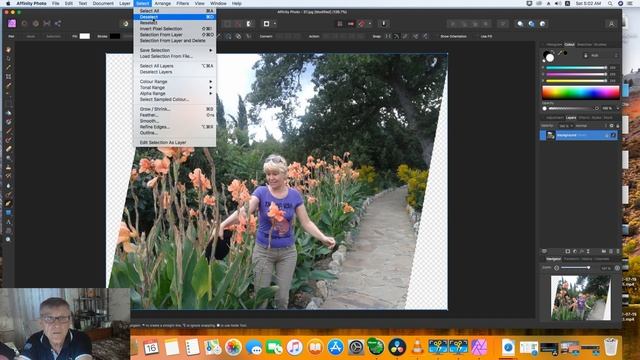Click the black Stroke colour swatch
This screenshot has width=640, height=360.
(115, 36)
